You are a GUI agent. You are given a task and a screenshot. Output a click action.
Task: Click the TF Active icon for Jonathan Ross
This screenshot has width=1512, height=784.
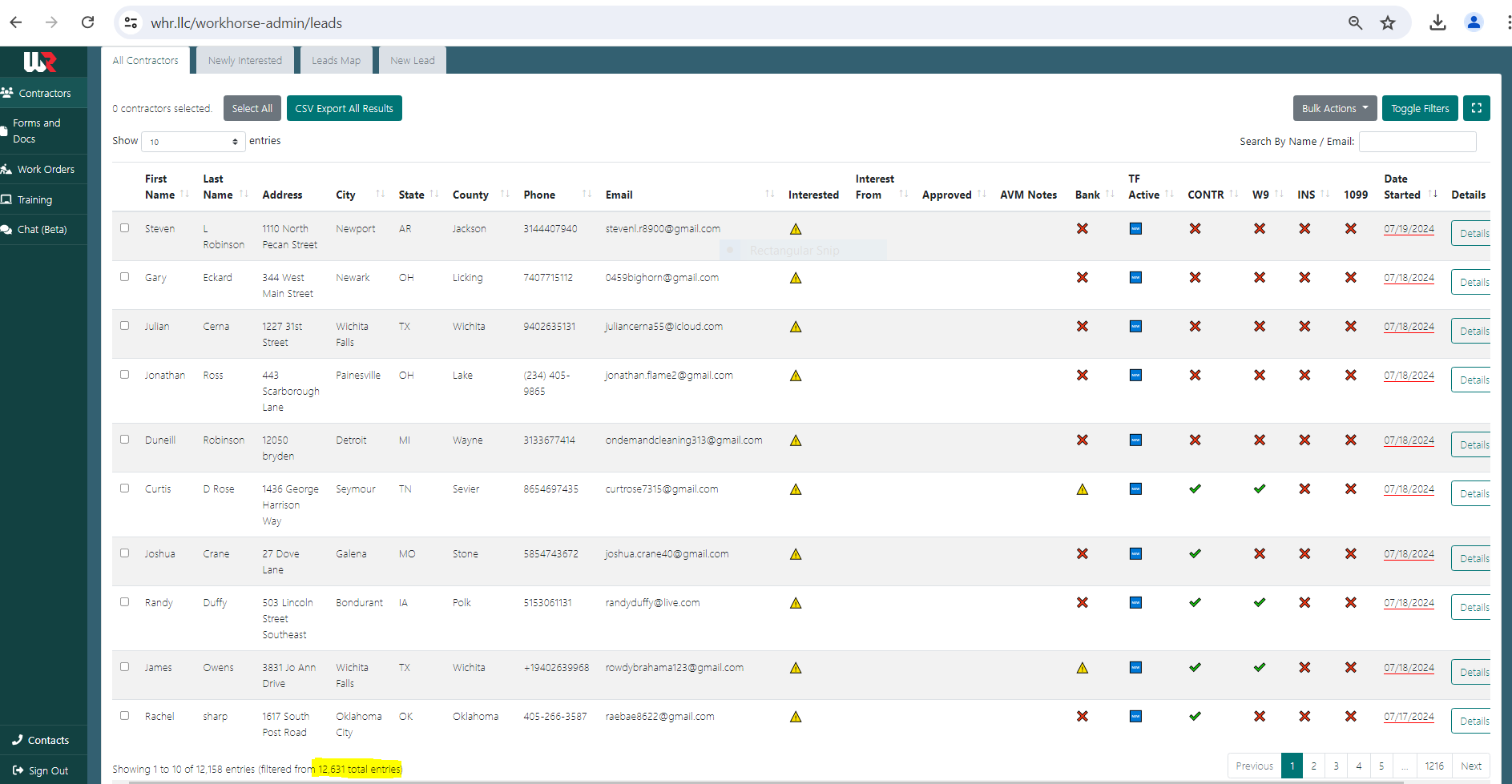click(1135, 376)
